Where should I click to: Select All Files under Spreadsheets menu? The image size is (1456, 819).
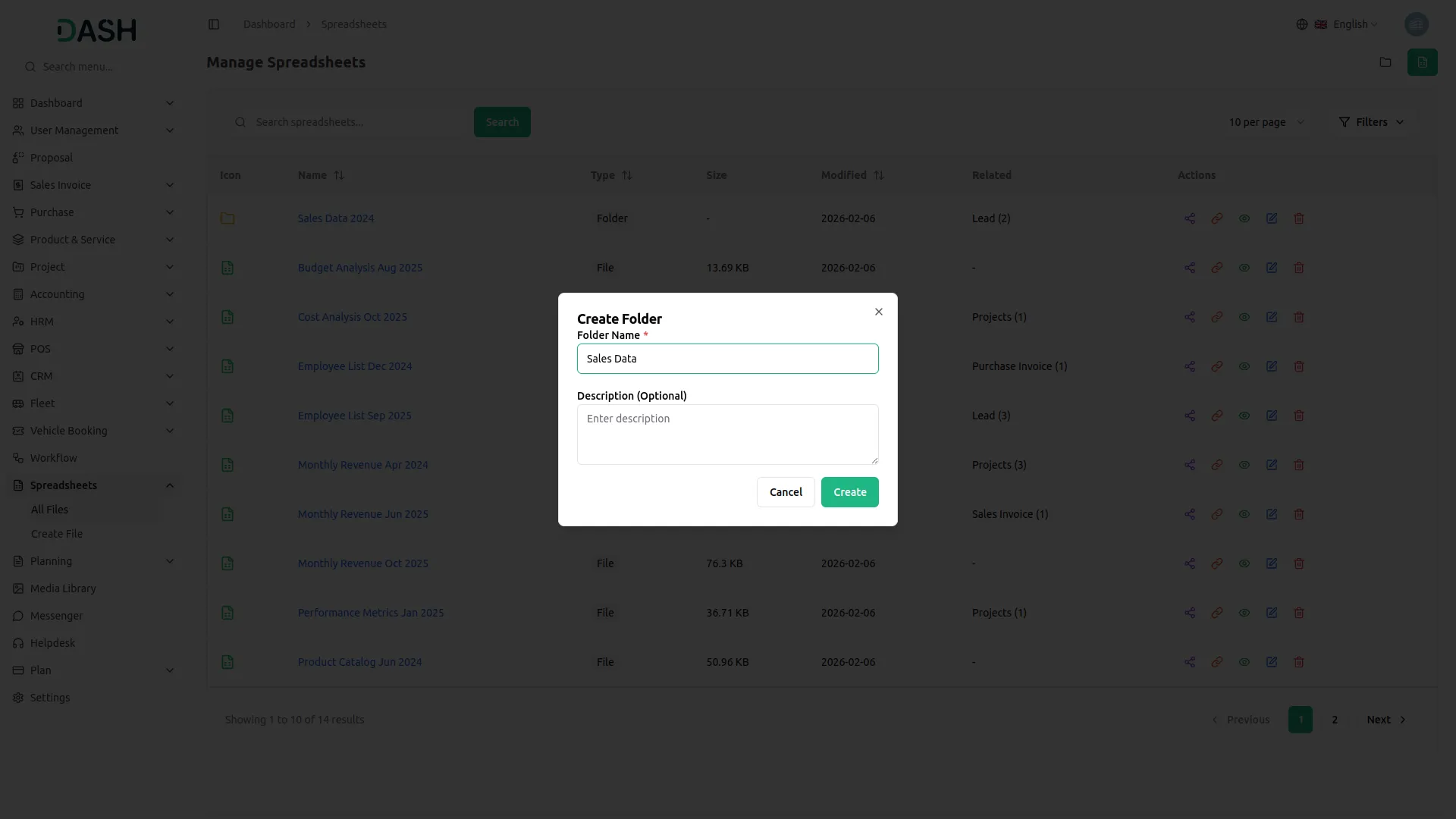click(49, 510)
